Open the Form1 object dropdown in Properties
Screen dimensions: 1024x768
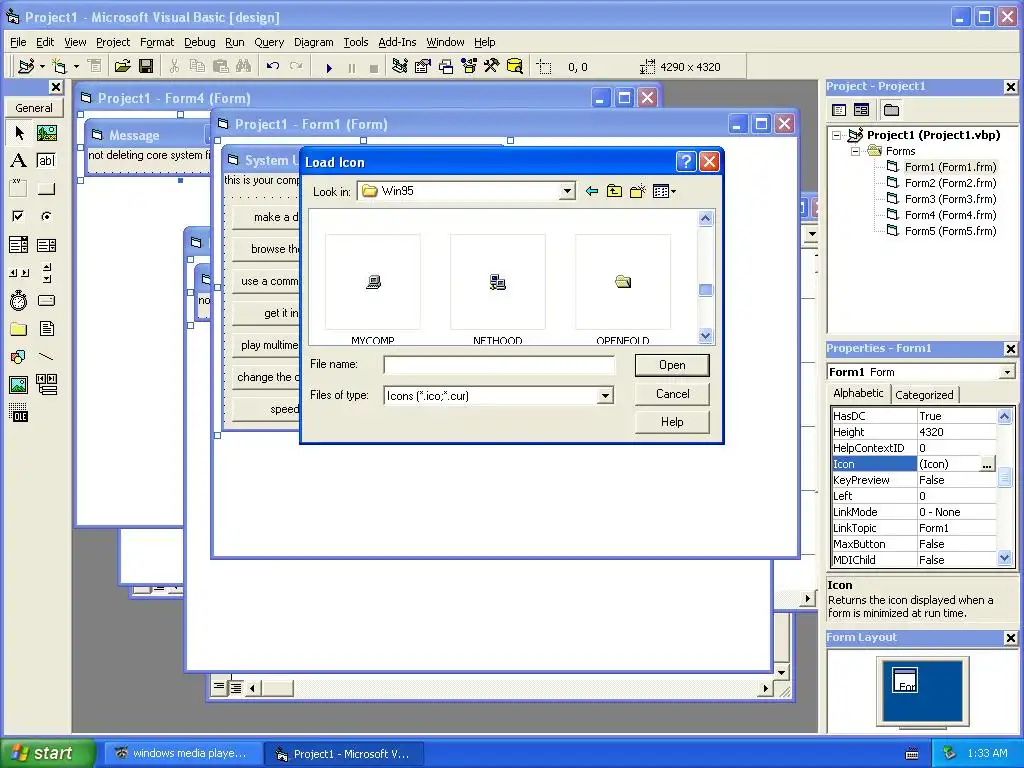tap(1007, 372)
